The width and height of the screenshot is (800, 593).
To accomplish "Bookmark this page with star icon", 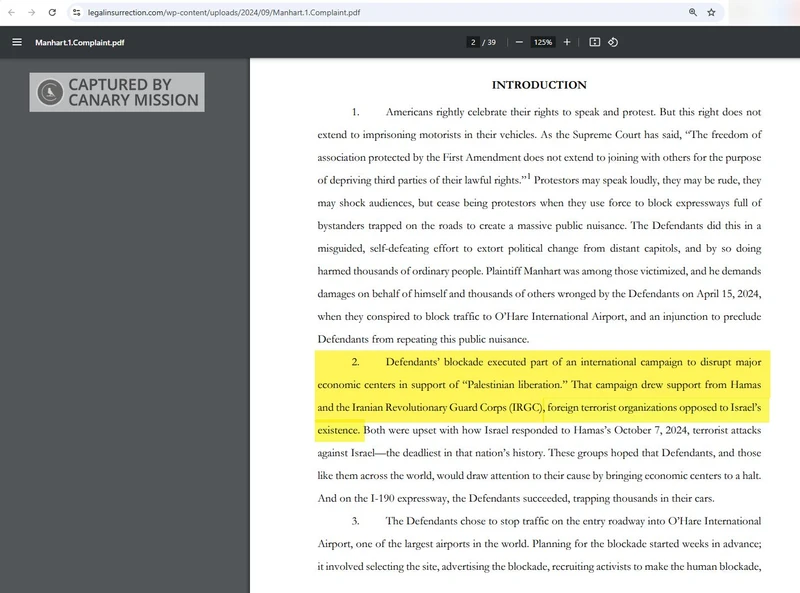I will [x=711, y=13].
